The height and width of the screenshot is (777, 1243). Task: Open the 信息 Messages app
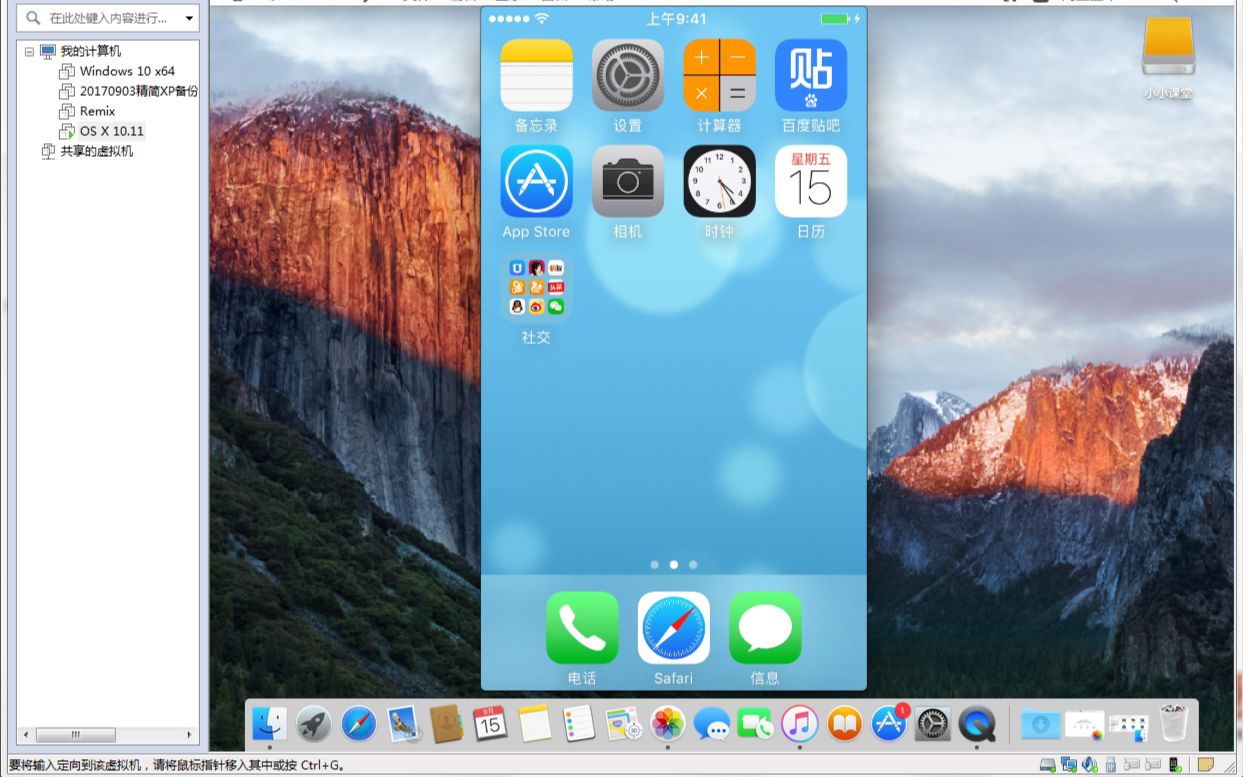(765, 628)
